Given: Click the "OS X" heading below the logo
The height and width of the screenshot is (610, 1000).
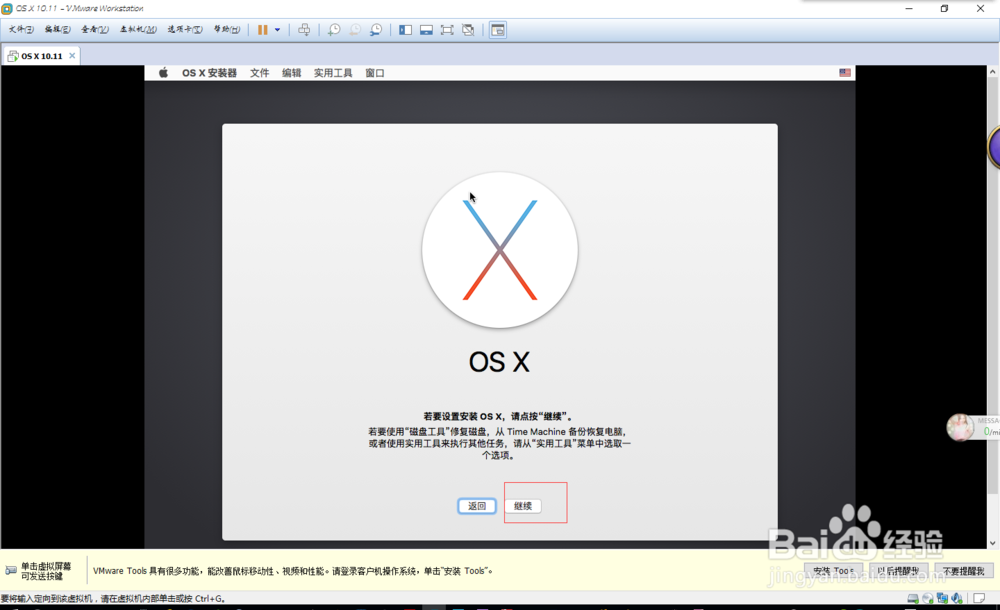Looking at the screenshot, I should point(499,362).
